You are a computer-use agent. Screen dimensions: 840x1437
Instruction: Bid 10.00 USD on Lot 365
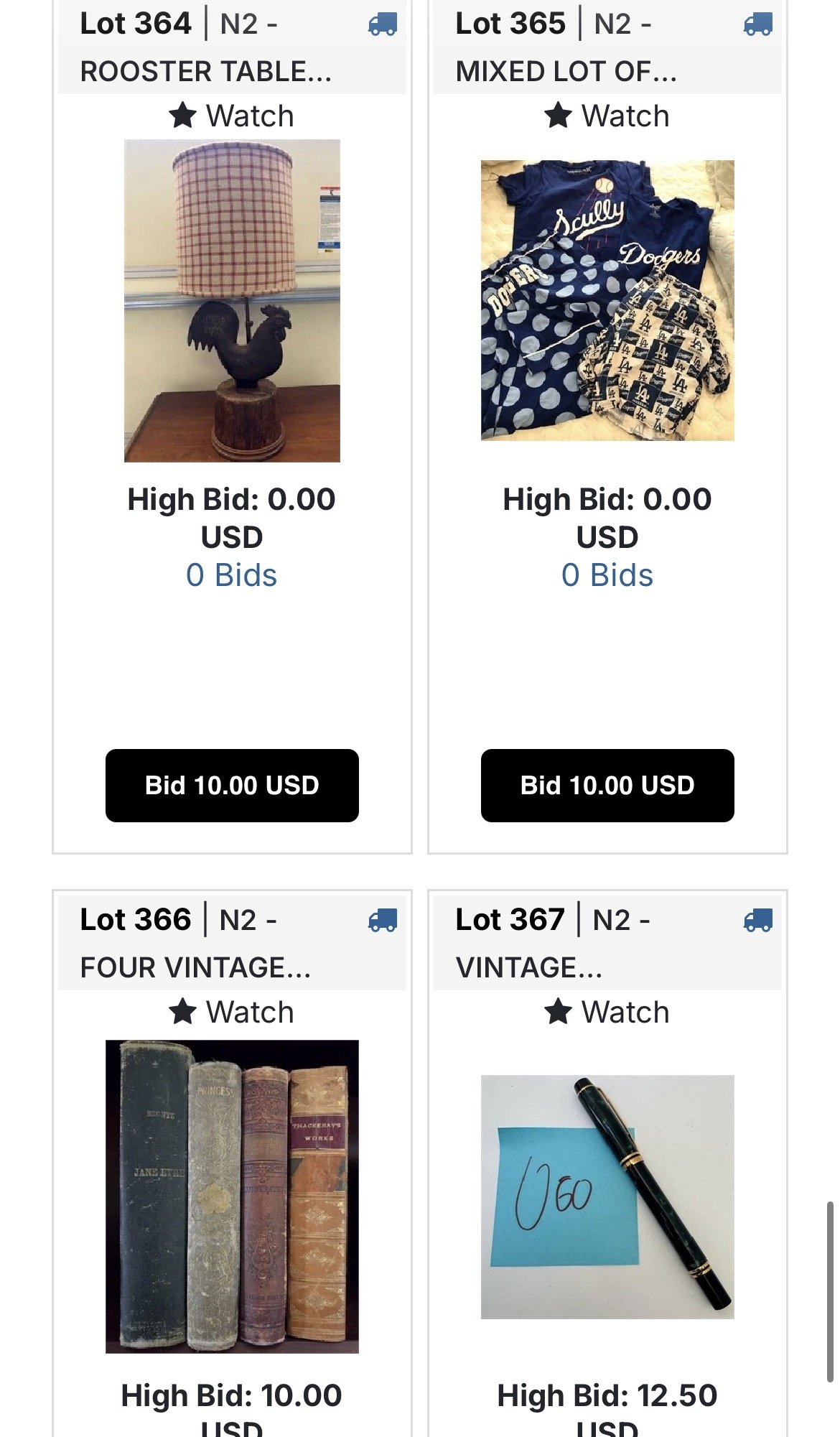(607, 785)
